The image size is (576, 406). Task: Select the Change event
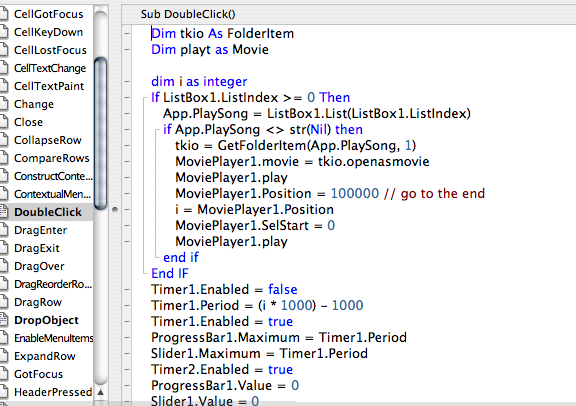tap(34, 104)
